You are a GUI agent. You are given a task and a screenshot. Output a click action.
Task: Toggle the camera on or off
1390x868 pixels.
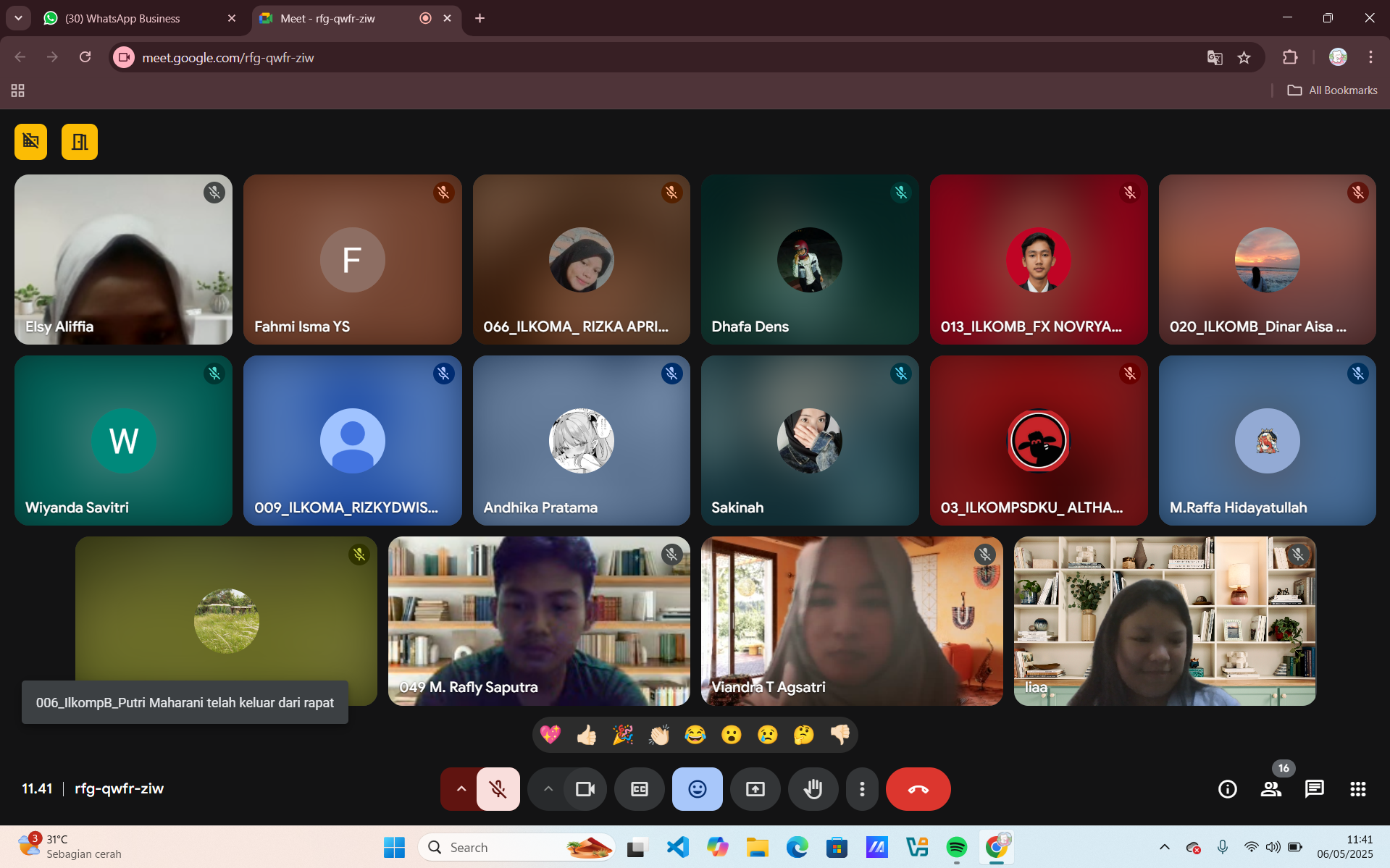tap(585, 789)
